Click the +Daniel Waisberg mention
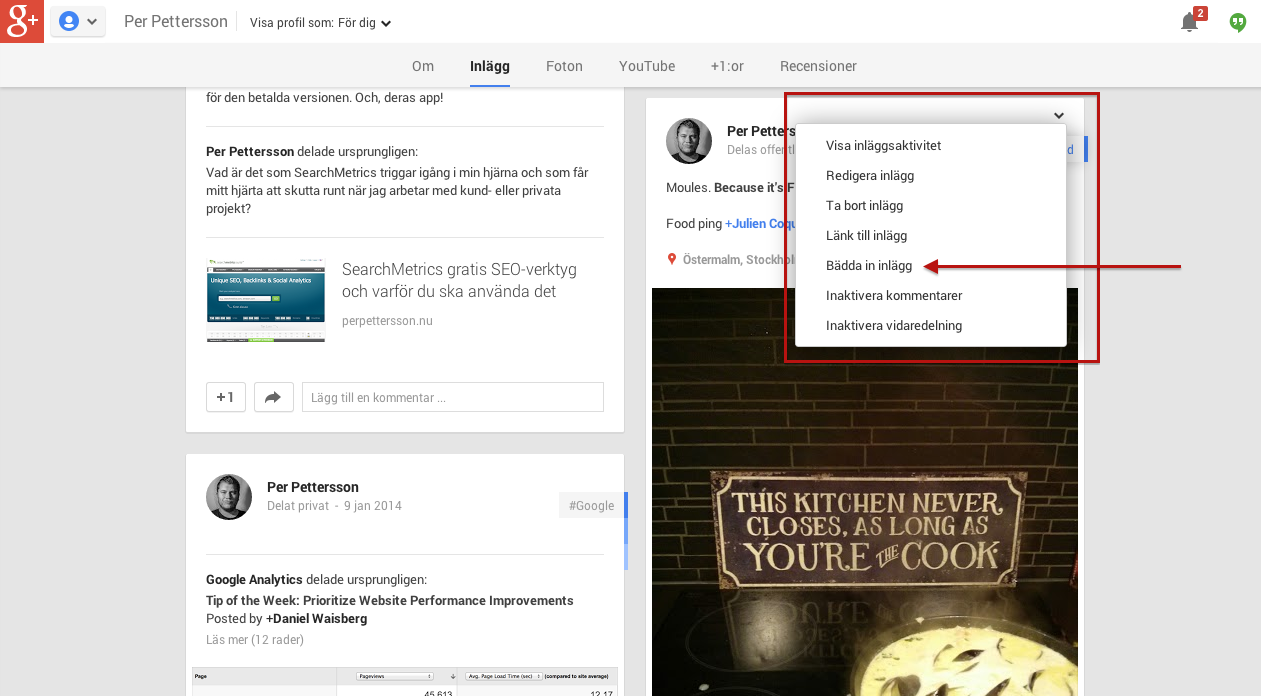The image size is (1261, 696). click(316, 618)
